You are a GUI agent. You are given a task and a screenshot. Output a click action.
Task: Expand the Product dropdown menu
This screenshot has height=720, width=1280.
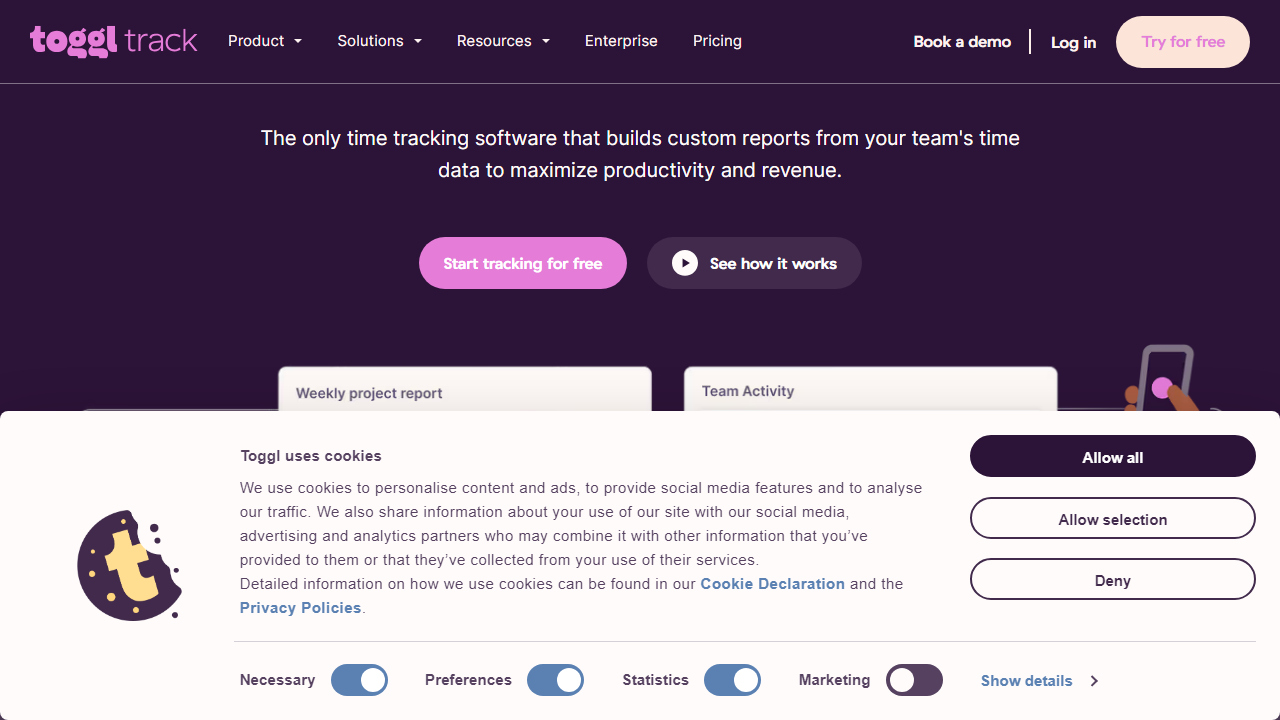265,41
